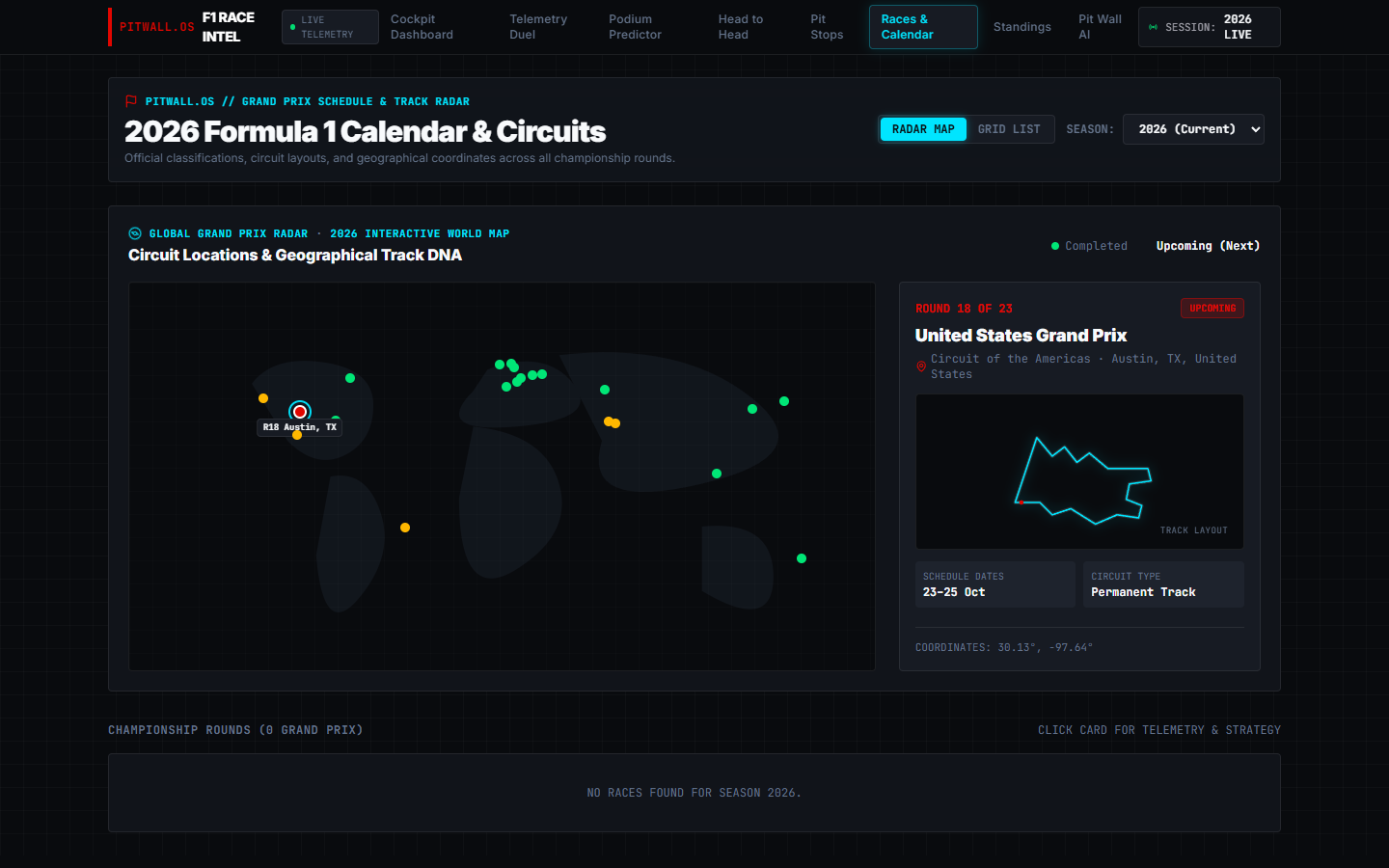Image resolution: width=1389 pixels, height=868 pixels.
Task: Select the red Austin marker on the map
Action: click(300, 412)
